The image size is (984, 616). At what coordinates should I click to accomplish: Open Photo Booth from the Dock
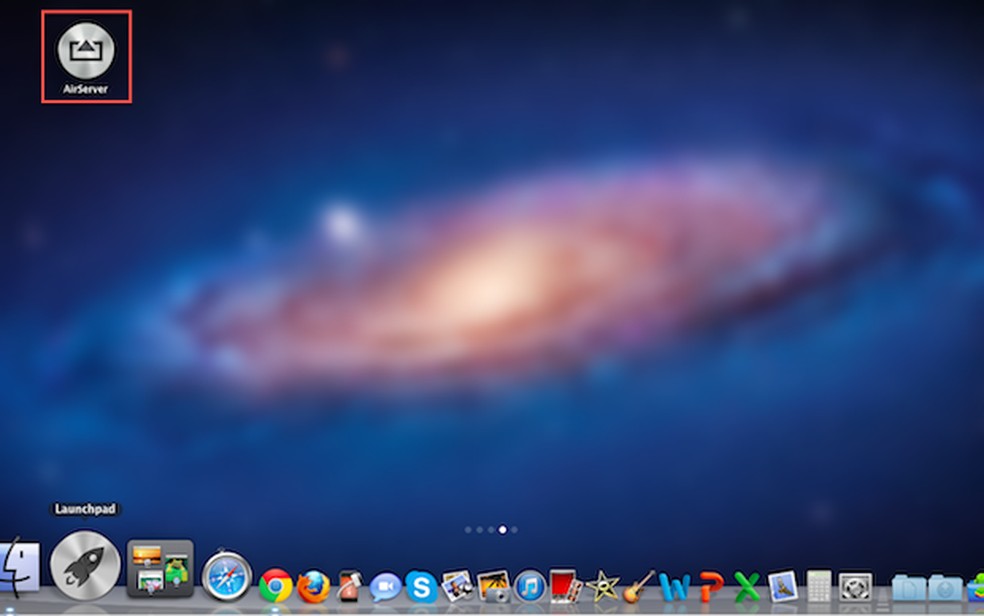pos(565,587)
